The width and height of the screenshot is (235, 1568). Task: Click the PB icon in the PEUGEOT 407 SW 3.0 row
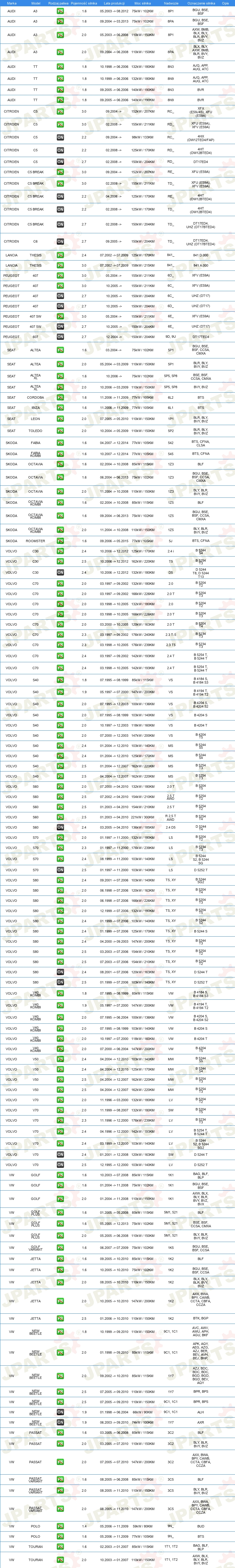point(60,316)
